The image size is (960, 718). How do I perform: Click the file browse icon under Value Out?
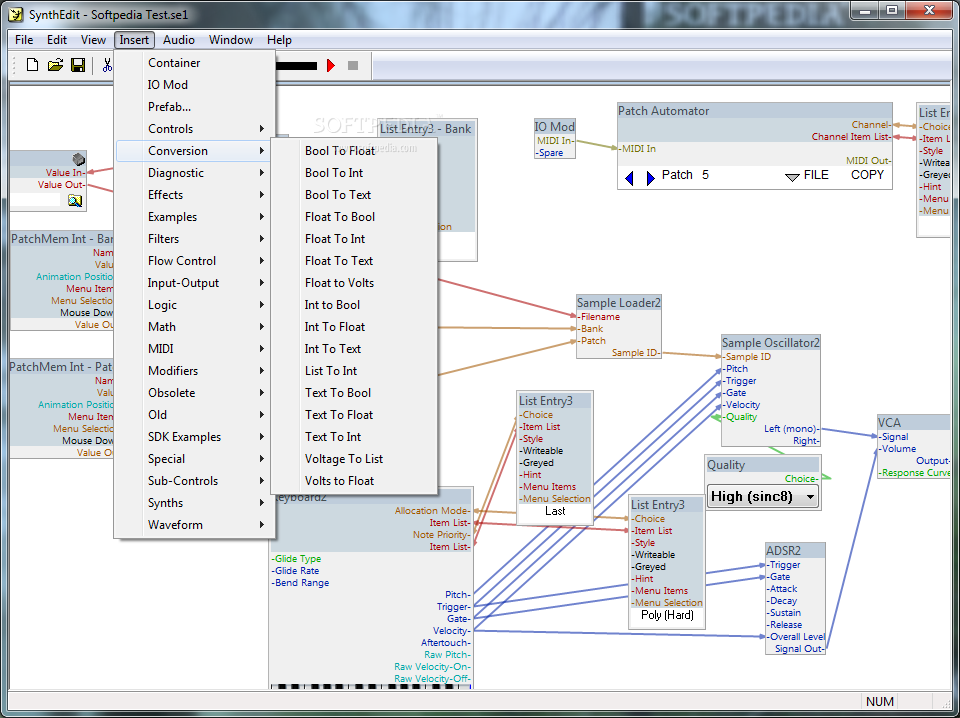pyautogui.click(x=75, y=201)
